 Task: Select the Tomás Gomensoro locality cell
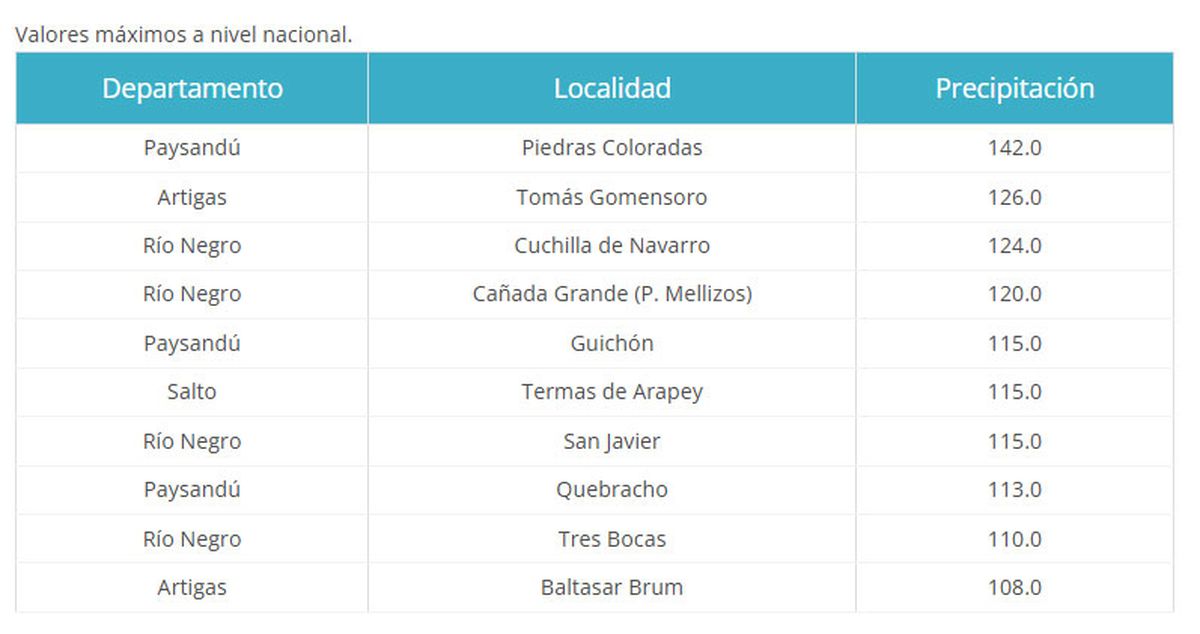coord(612,197)
